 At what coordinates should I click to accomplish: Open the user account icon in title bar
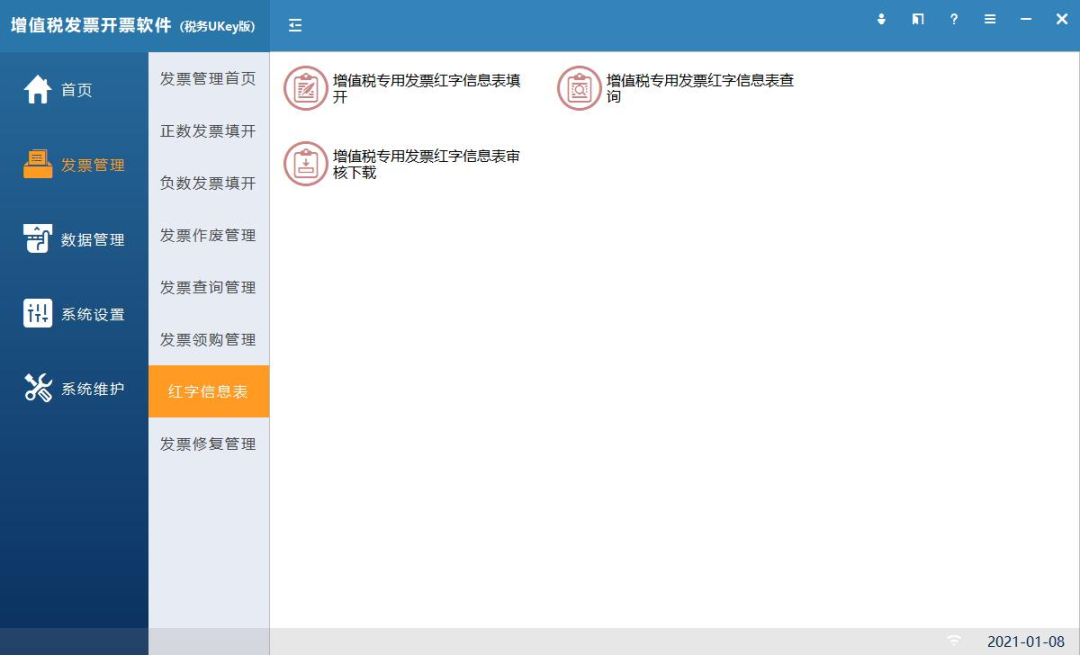[x=881, y=19]
